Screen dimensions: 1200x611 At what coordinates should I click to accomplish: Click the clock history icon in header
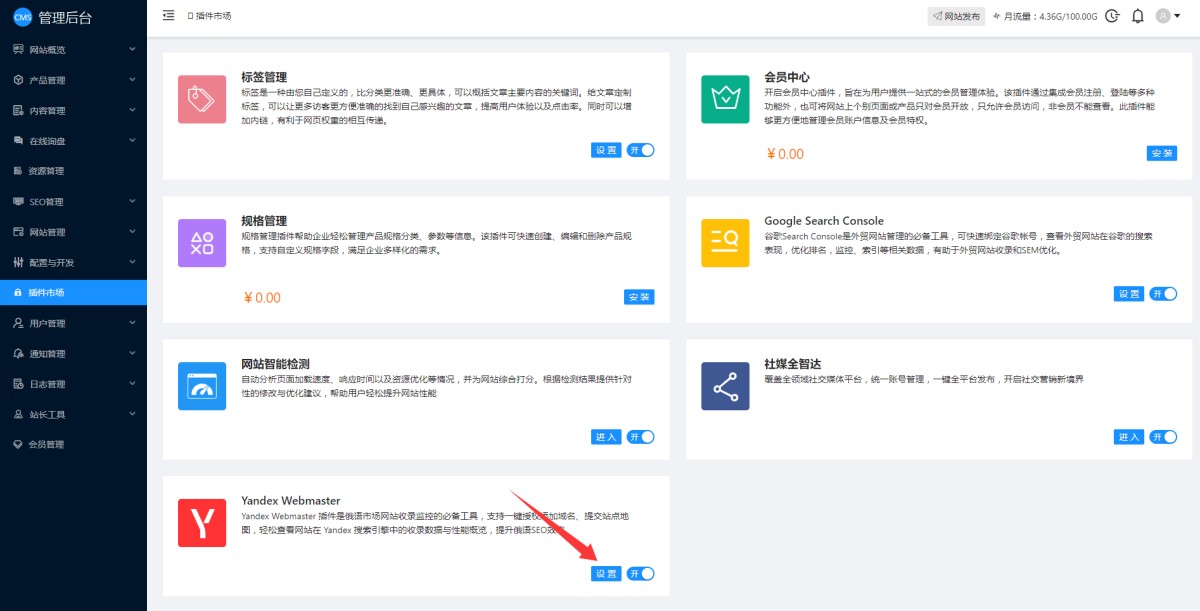pos(1112,16)
